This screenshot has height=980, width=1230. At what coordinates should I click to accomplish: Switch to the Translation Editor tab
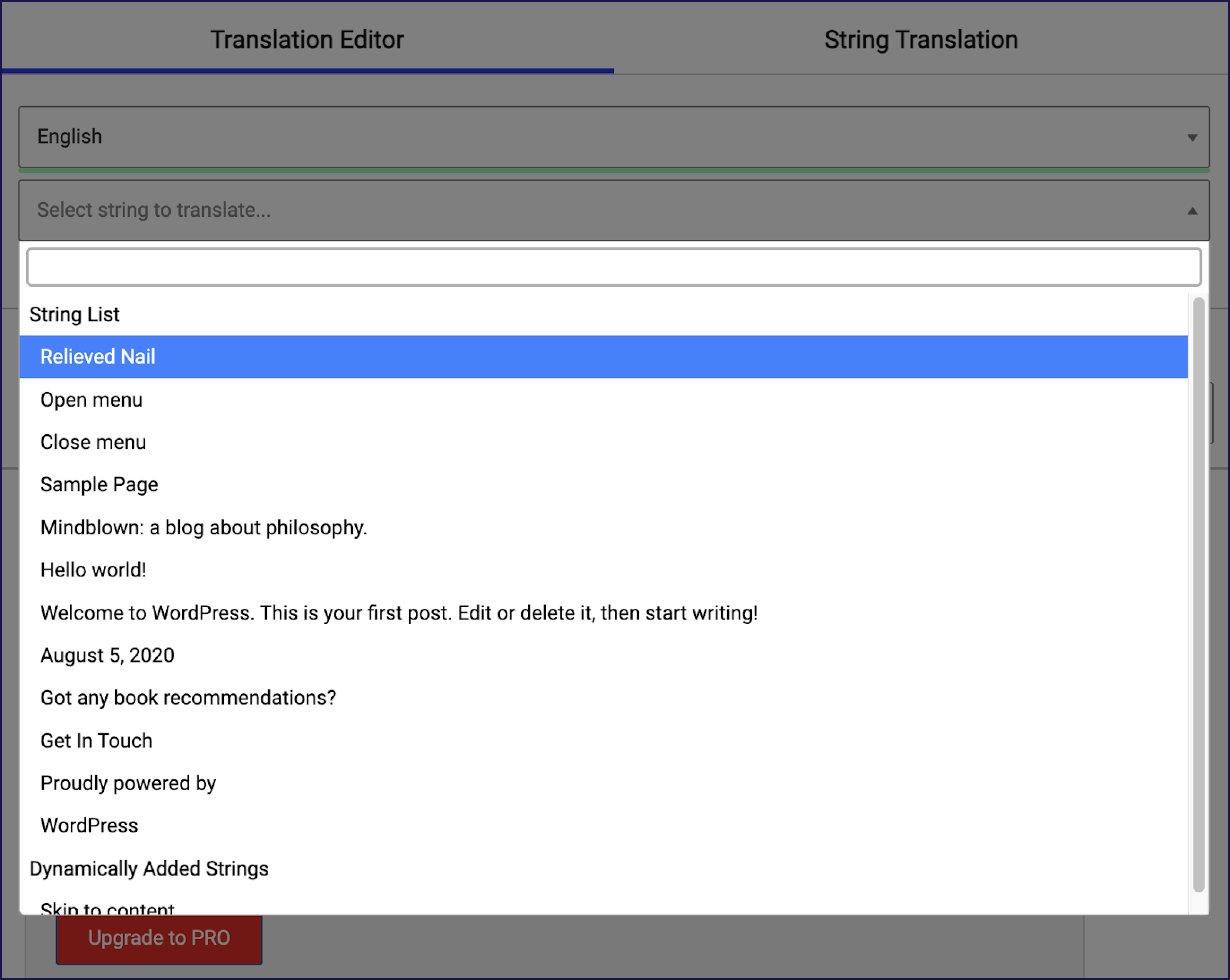coord(307,39)
